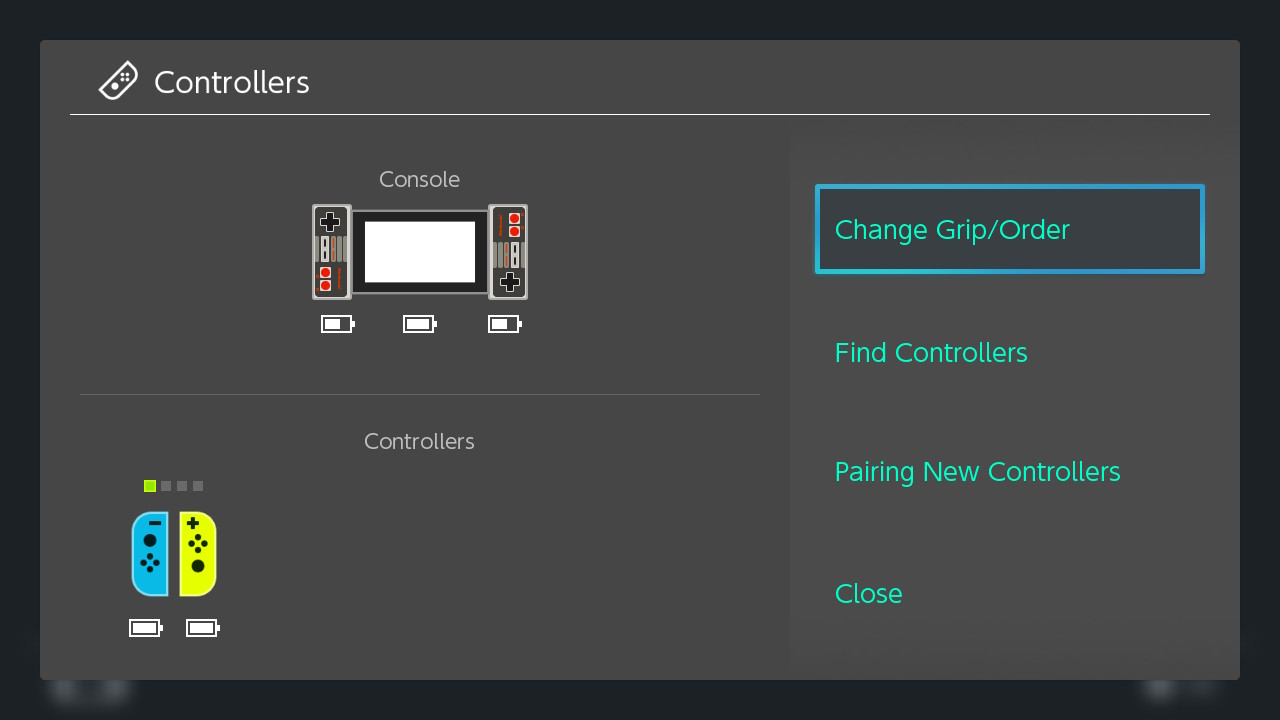
Task: Click the fourth player indicator light
Action: (198, 486)
